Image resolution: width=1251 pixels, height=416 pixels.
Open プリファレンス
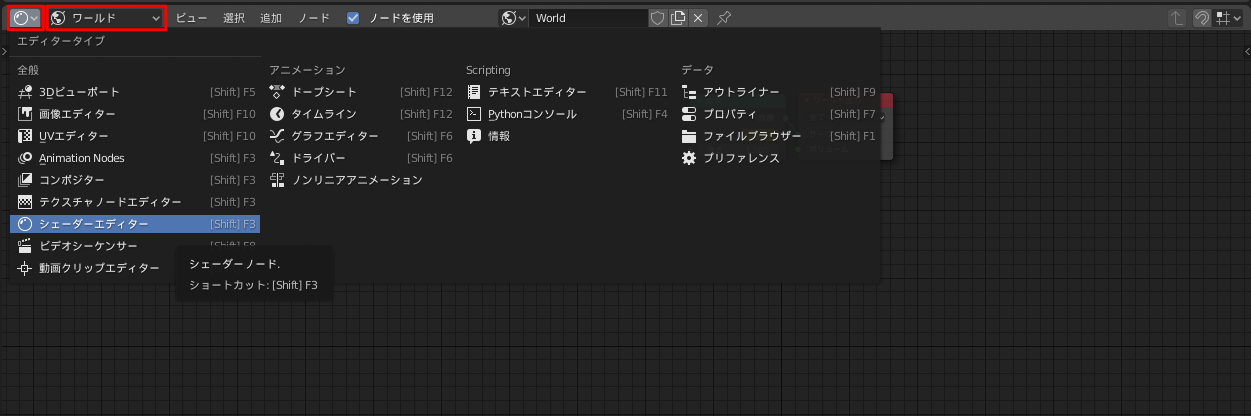[x=778, y=158]
